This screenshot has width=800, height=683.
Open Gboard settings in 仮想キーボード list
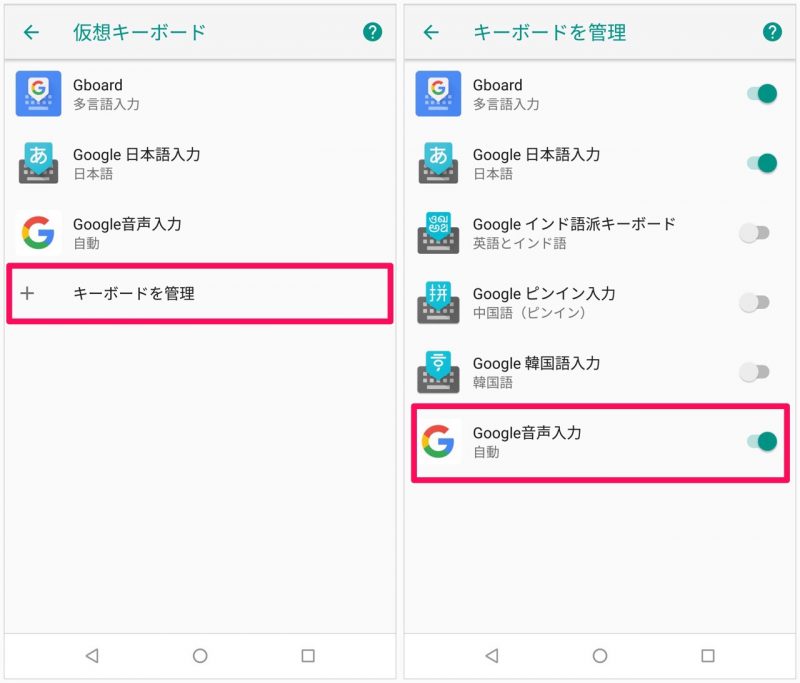(200, 94)
